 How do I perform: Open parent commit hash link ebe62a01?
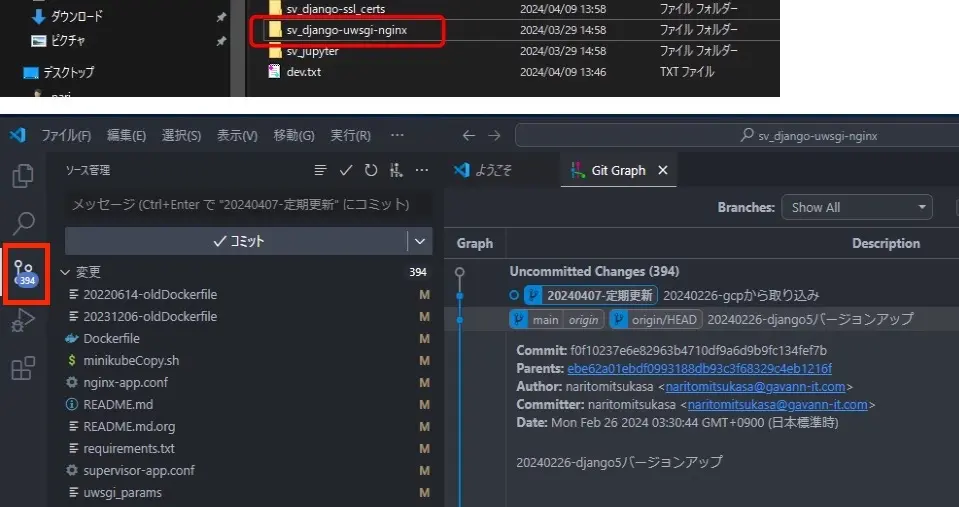pos(699,369)
